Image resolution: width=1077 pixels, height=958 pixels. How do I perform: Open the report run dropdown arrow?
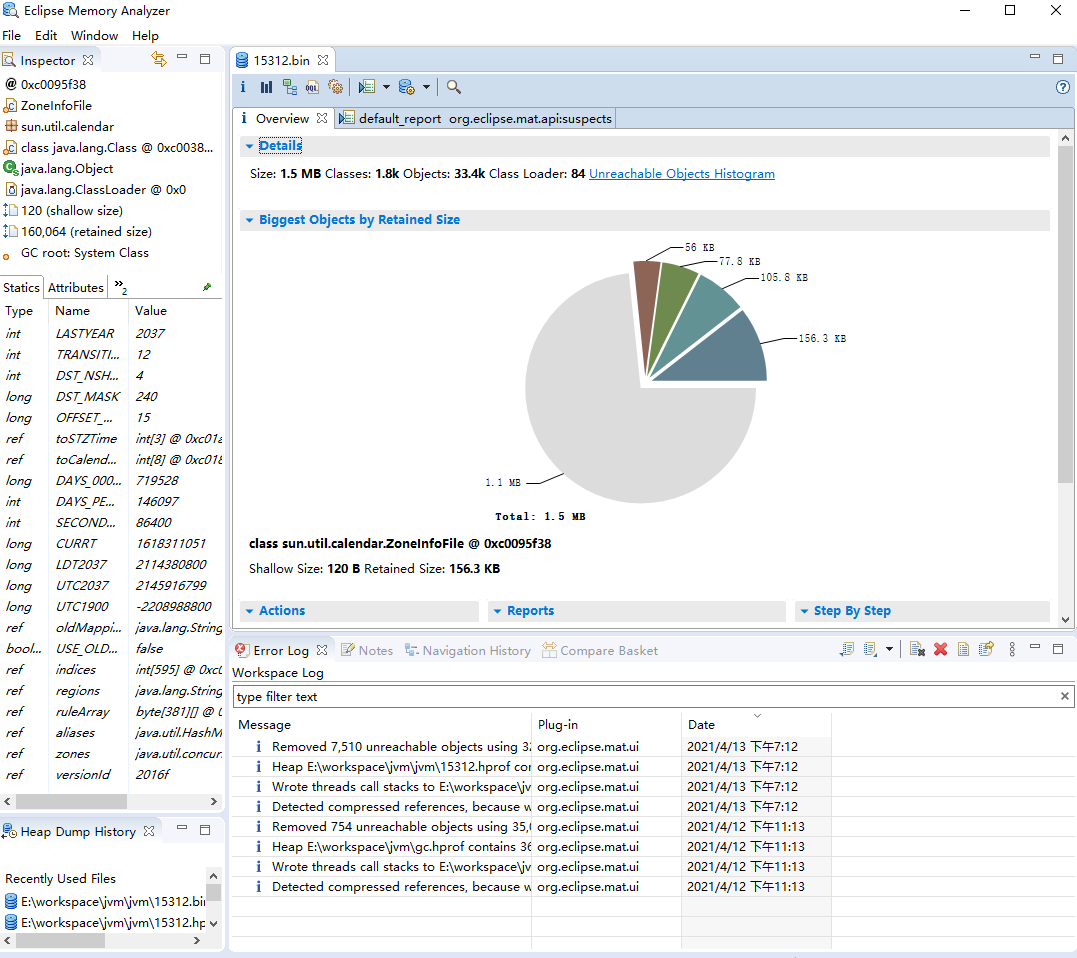[x=386, y=87]
